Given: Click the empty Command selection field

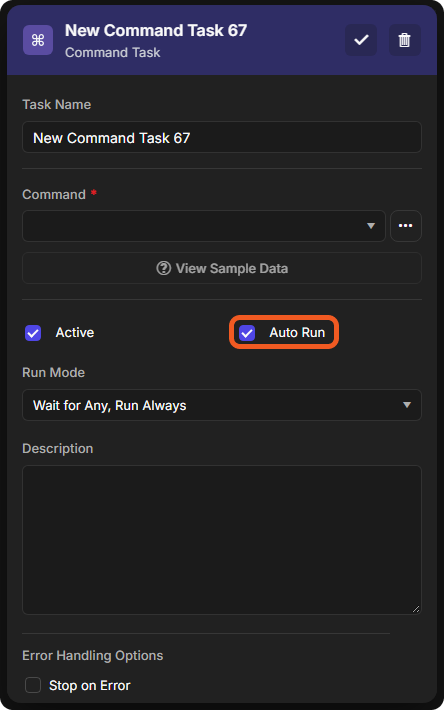Looking at the screenshot, I should [204, 225].
